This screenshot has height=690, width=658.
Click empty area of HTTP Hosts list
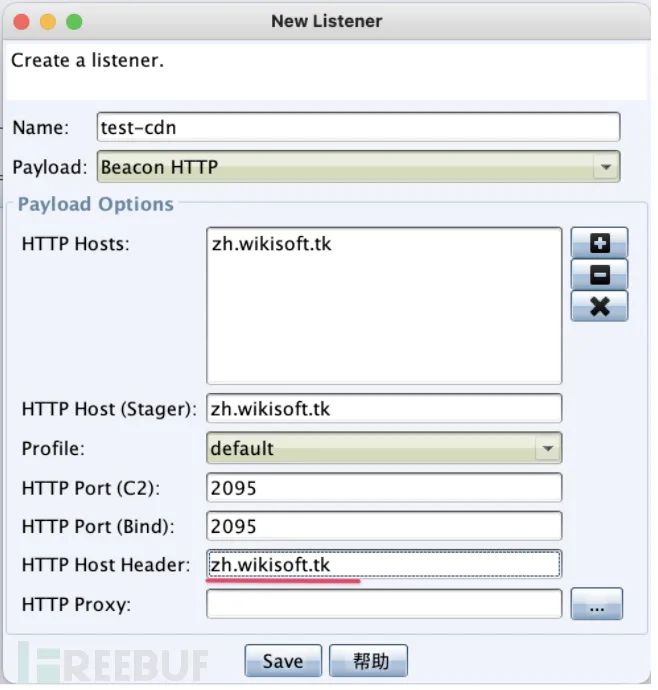coord(384,330)
